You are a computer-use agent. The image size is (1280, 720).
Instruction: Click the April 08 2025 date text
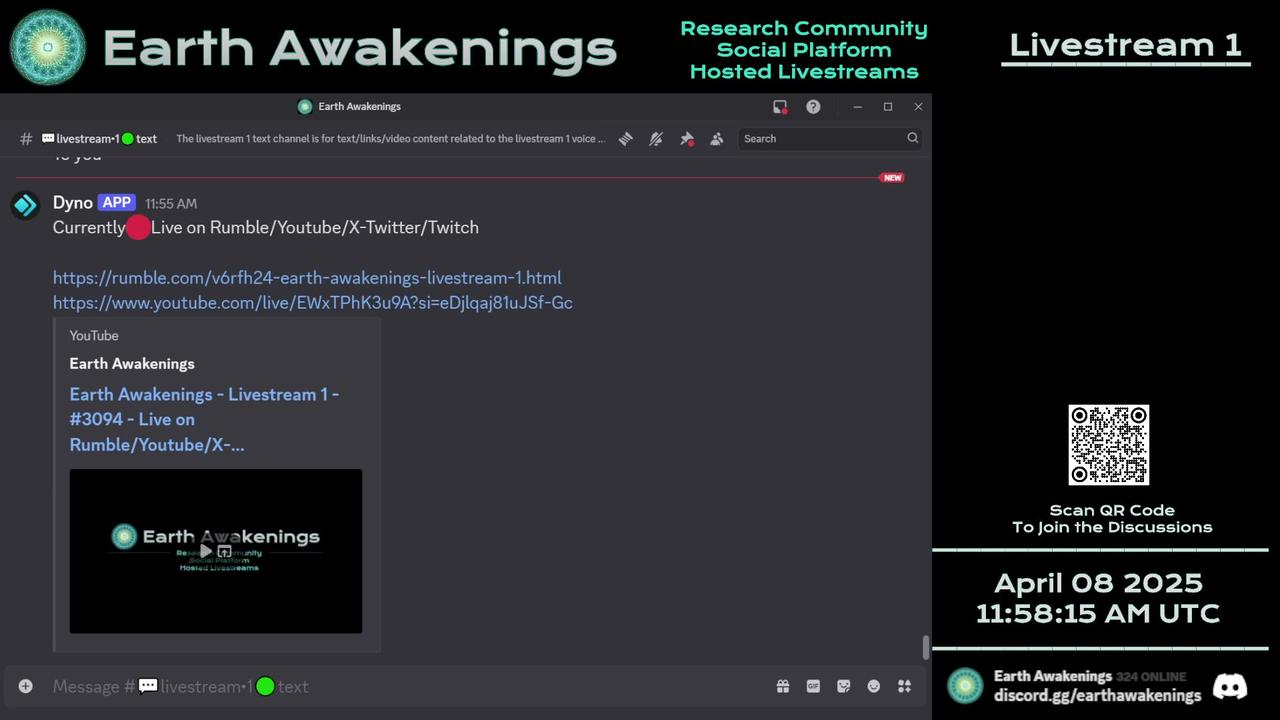(x=1098, y=583)
